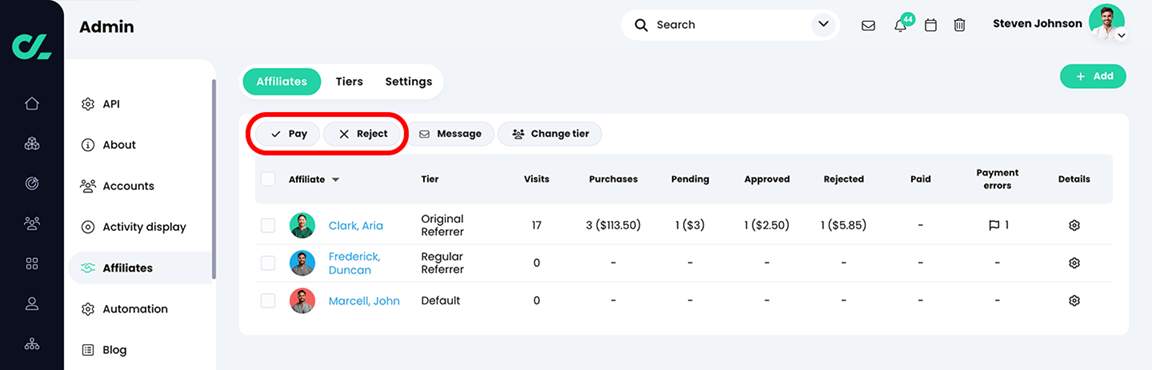Click the Reject button
1152x370 pixels.
coord(361,134)
